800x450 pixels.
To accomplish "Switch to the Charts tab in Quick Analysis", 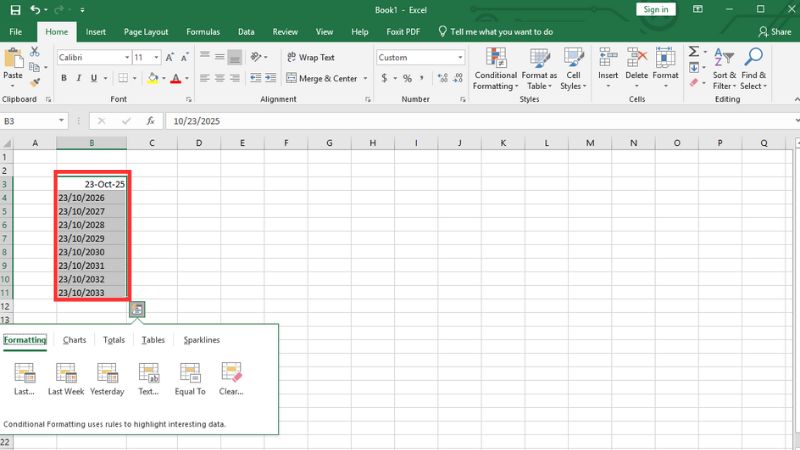I will [74, 340].
